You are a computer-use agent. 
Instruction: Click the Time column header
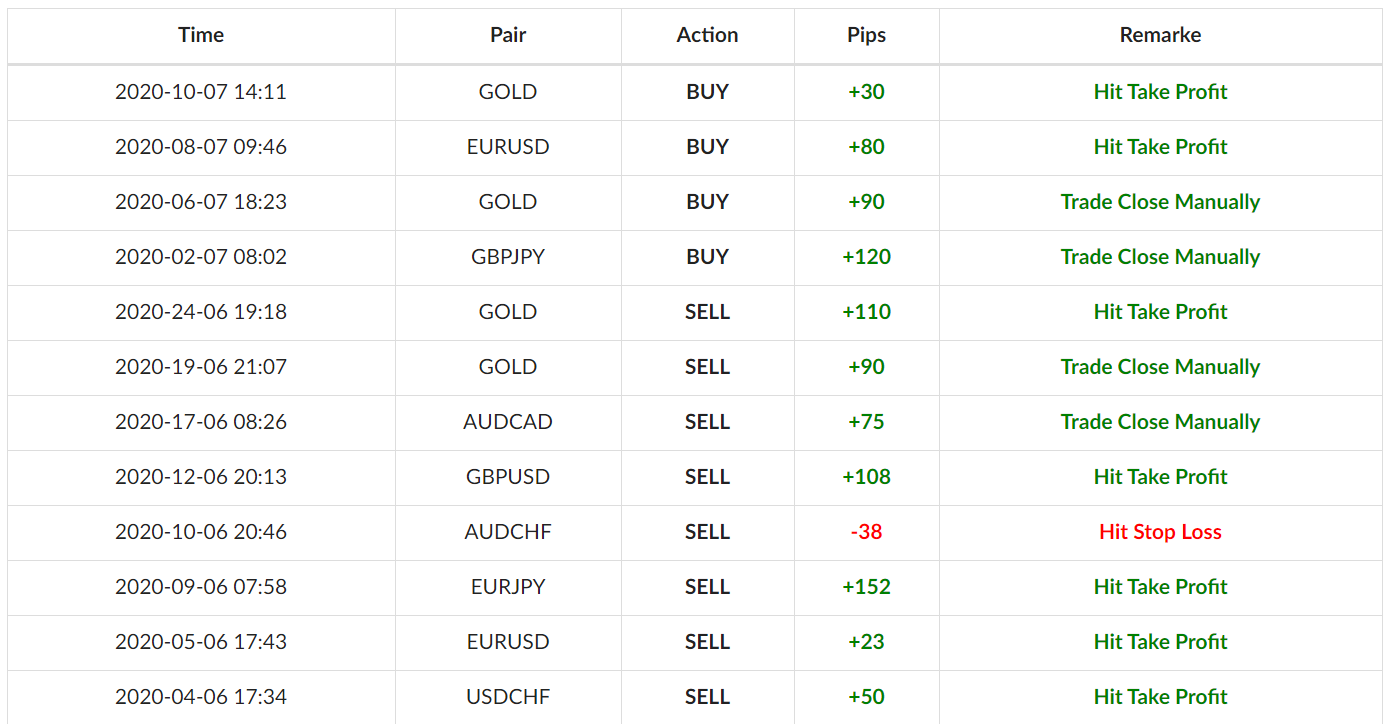201,35
